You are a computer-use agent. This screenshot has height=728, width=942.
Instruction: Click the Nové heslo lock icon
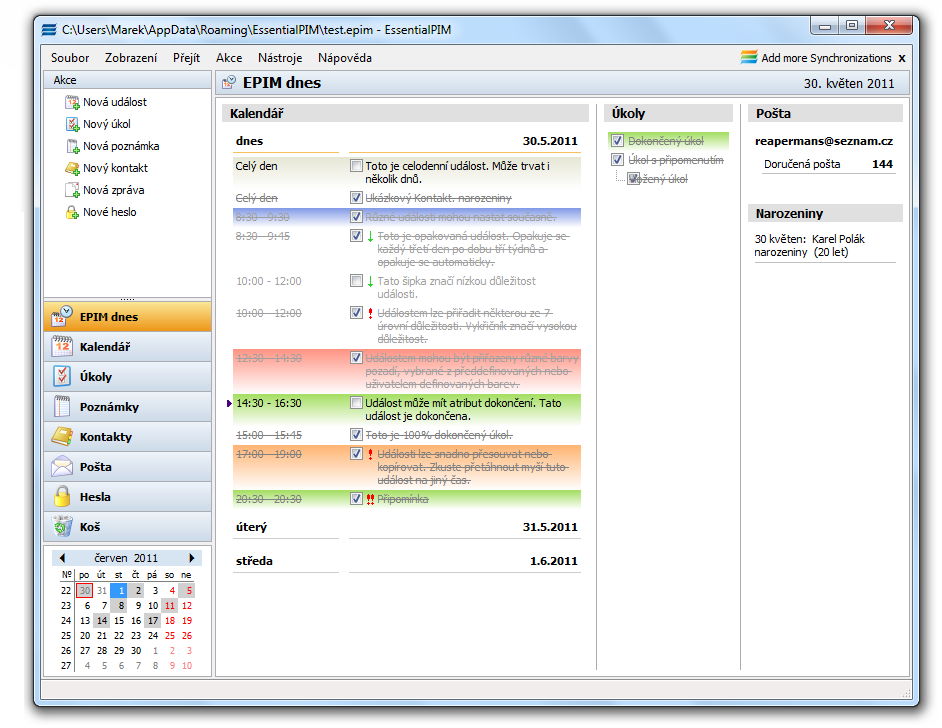click(x=72, y=213)
